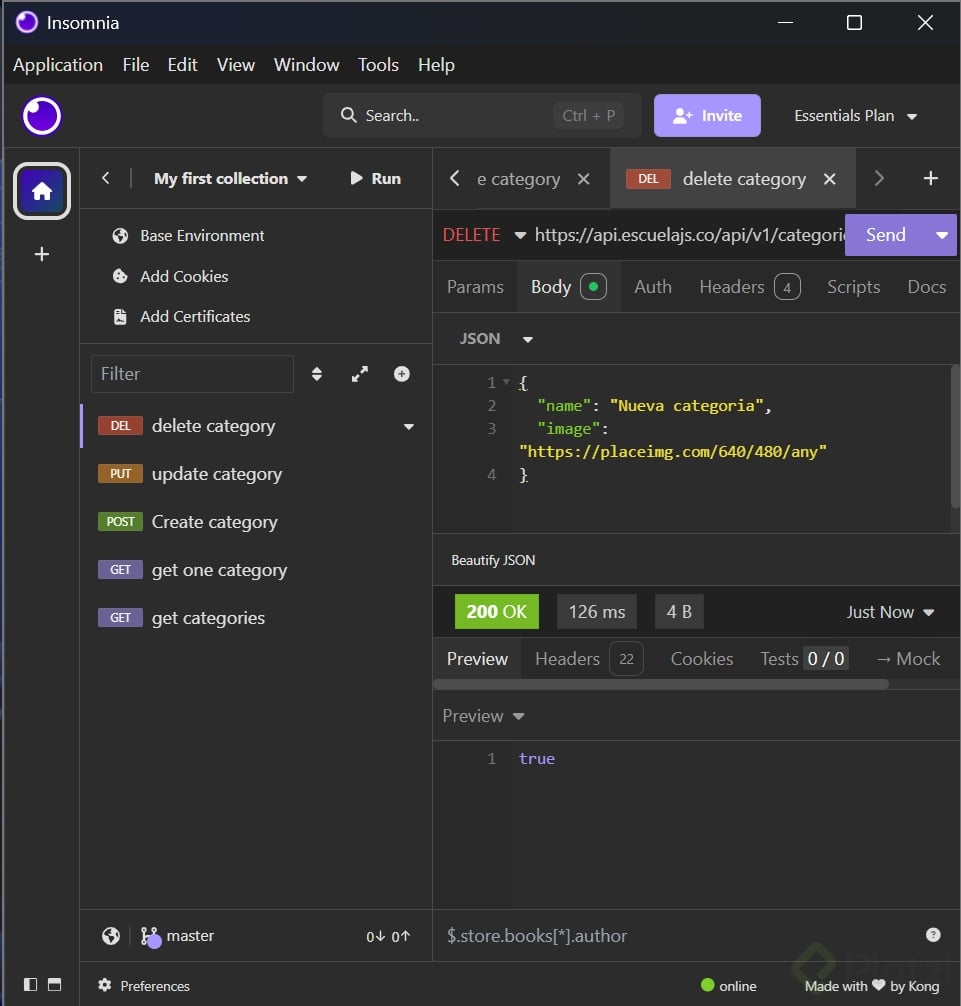Click the horizontal scrollbar under response tabs
This screenshot has width=961, height=1006.
point(661,685)
